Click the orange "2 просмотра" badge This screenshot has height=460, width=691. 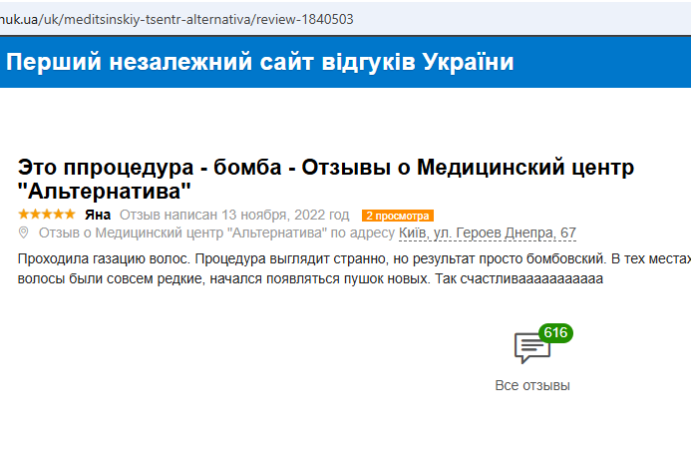(397, 215)
